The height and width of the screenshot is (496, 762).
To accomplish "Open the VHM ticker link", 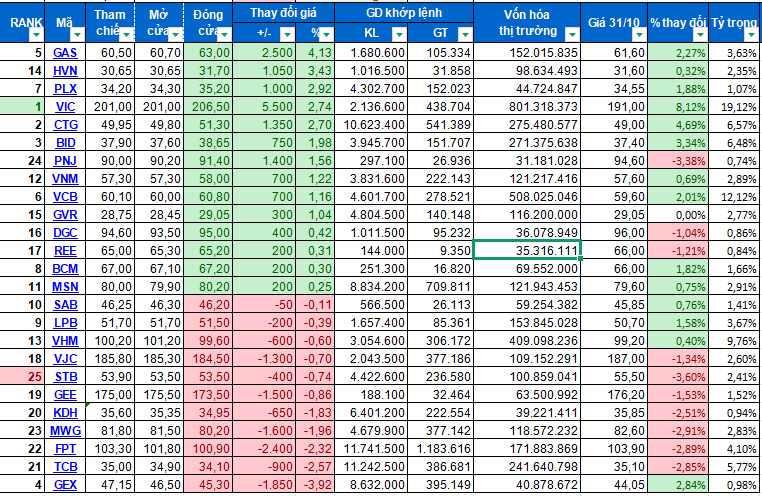I will (65, 340).
